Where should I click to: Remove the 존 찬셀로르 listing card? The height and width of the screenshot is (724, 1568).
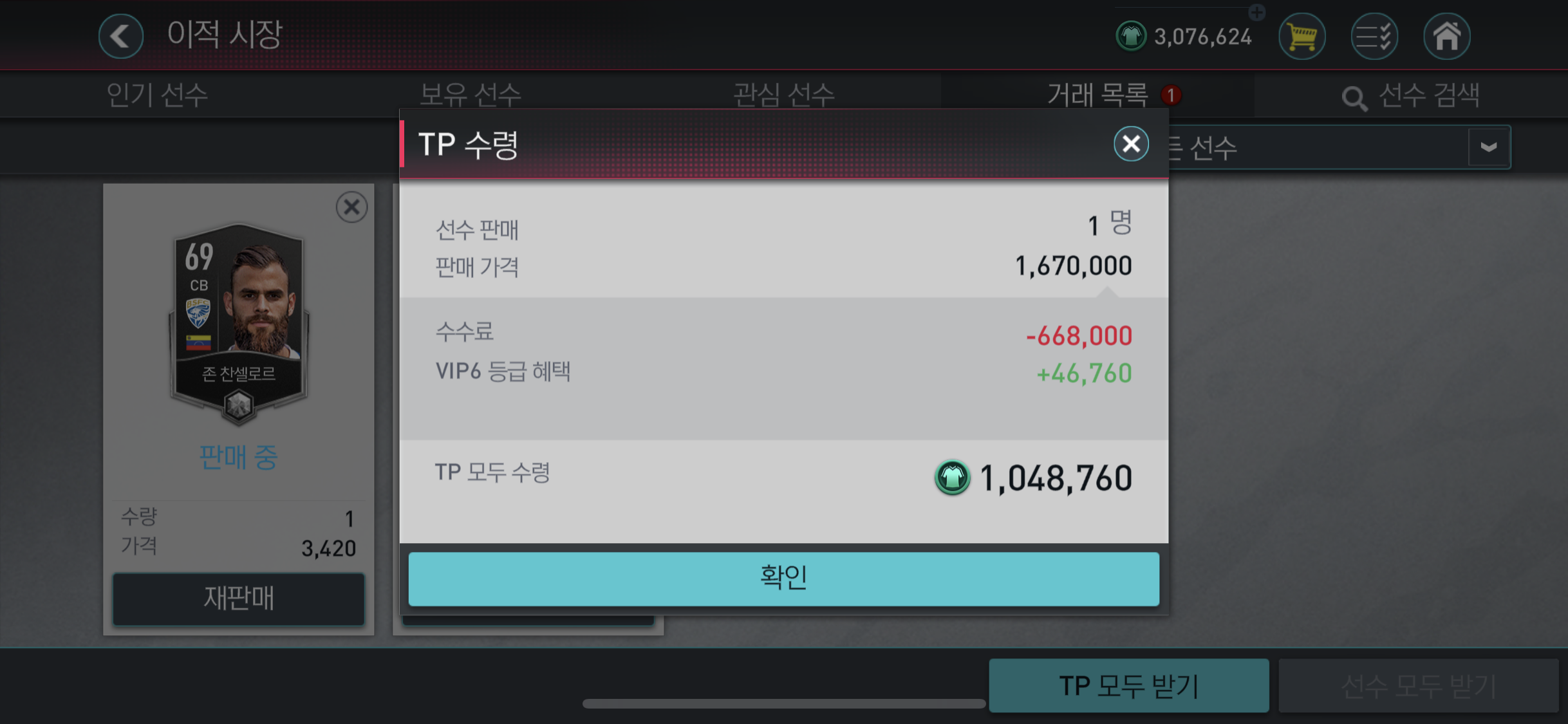(351, 207)
